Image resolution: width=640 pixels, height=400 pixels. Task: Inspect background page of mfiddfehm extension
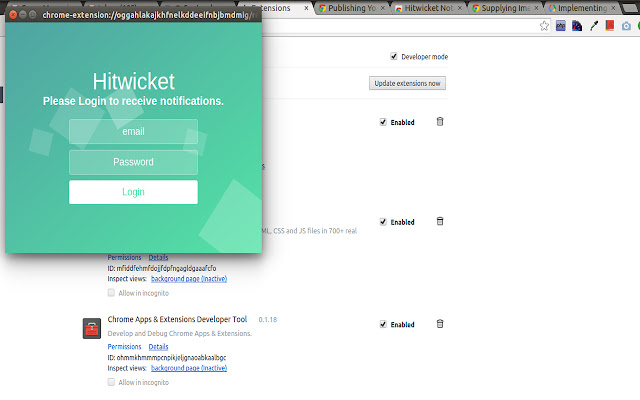[189, 279]
